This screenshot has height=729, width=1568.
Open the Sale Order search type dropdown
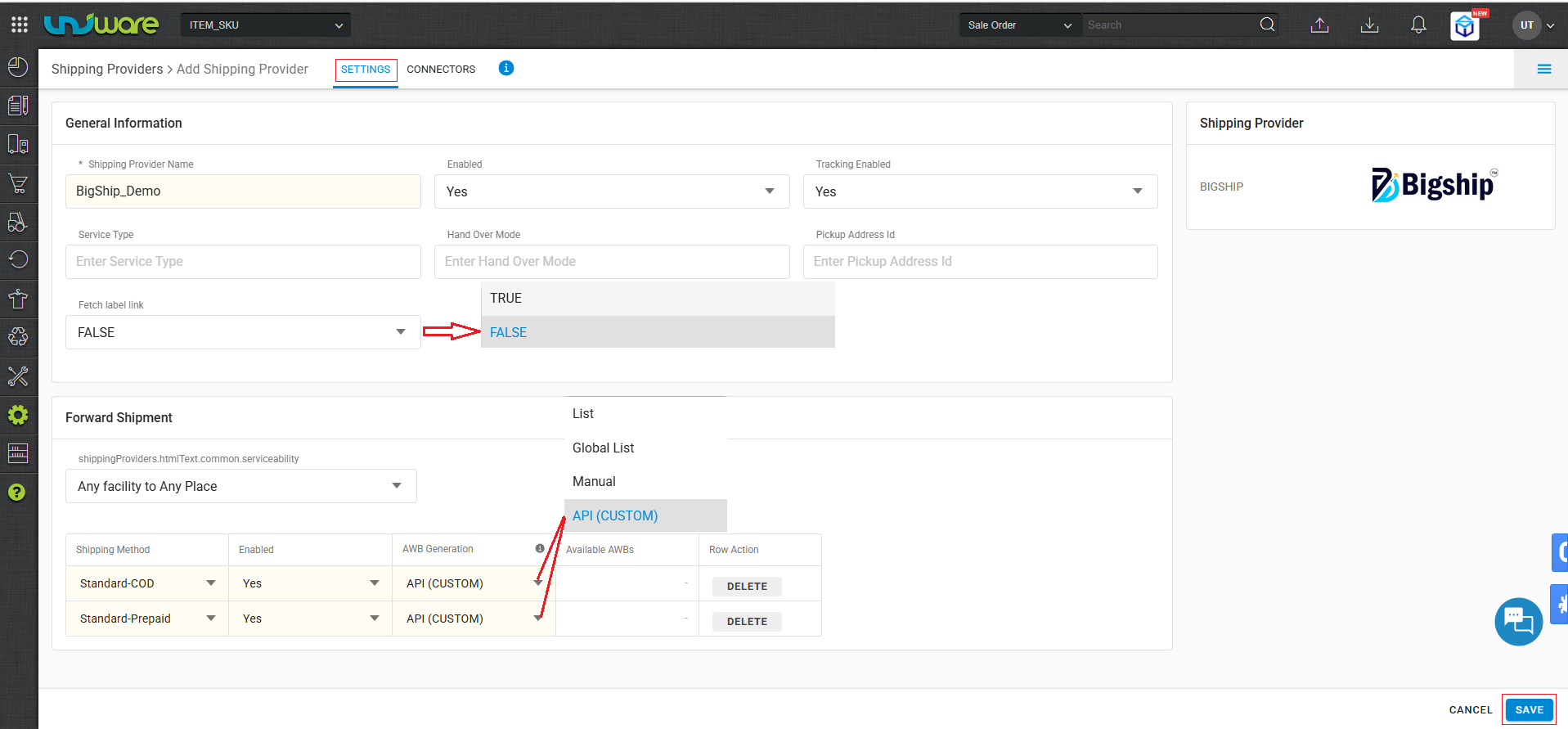click(1020, 25)
